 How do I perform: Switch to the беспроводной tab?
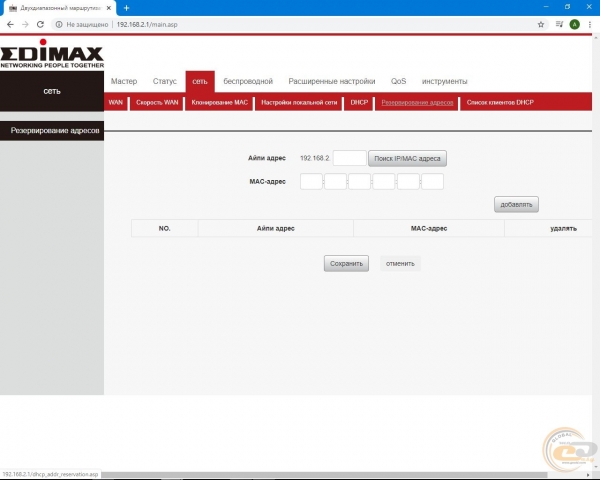tap(248, 81)
